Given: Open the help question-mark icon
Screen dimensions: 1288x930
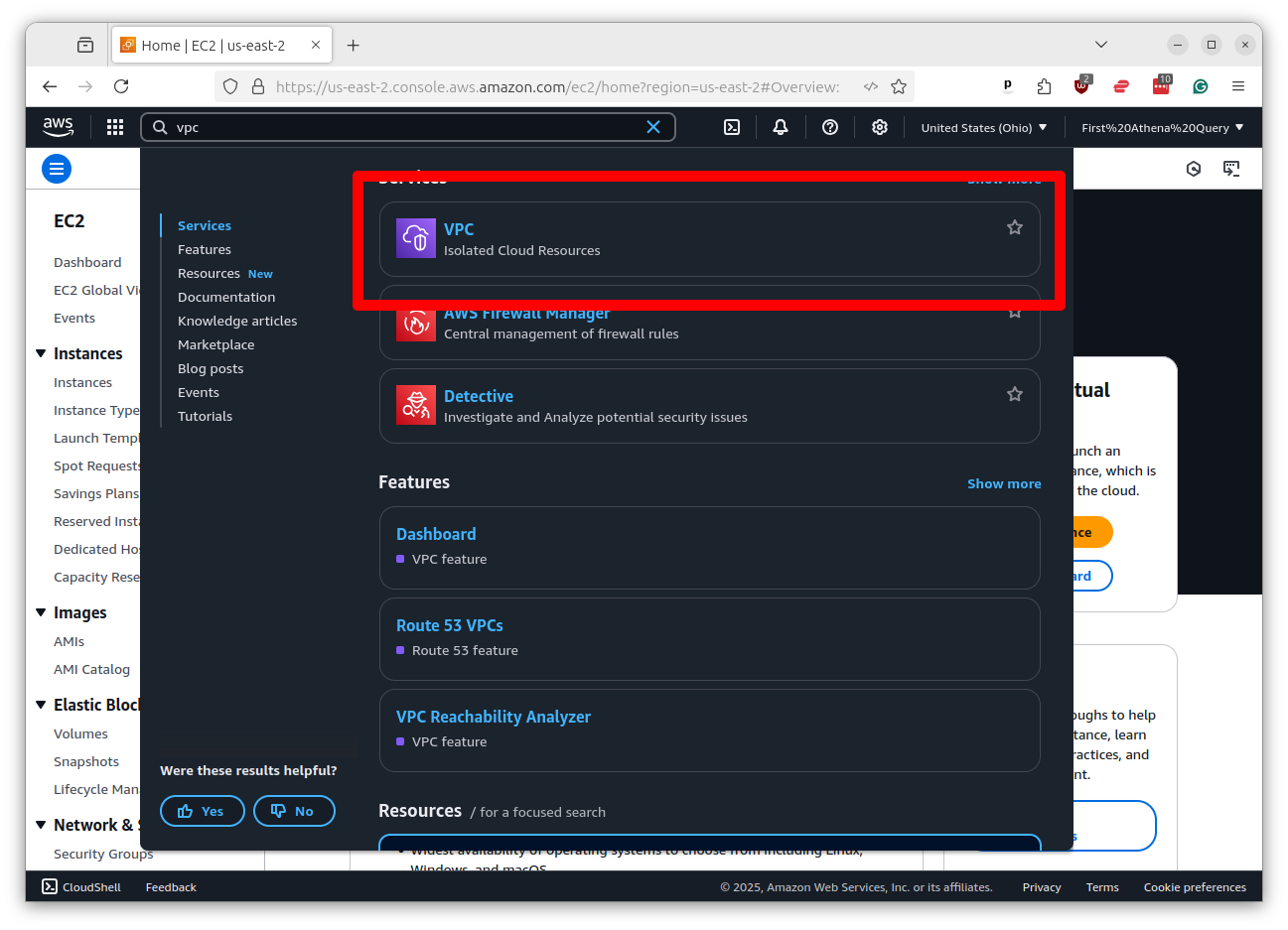Looking at the screenshot, I should 830,127.
